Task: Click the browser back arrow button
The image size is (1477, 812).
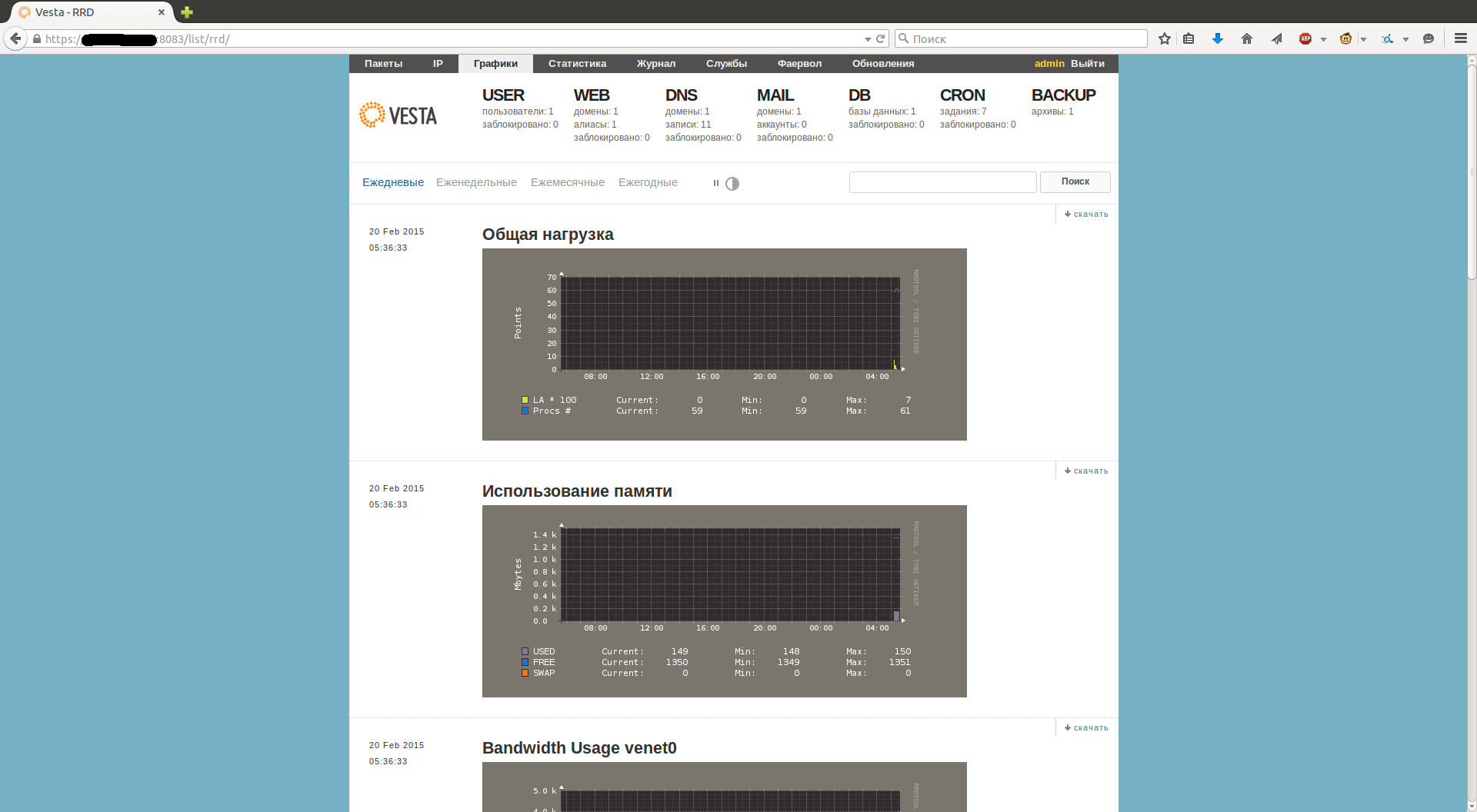Action: pyautogui.click(x=15, y=38)
